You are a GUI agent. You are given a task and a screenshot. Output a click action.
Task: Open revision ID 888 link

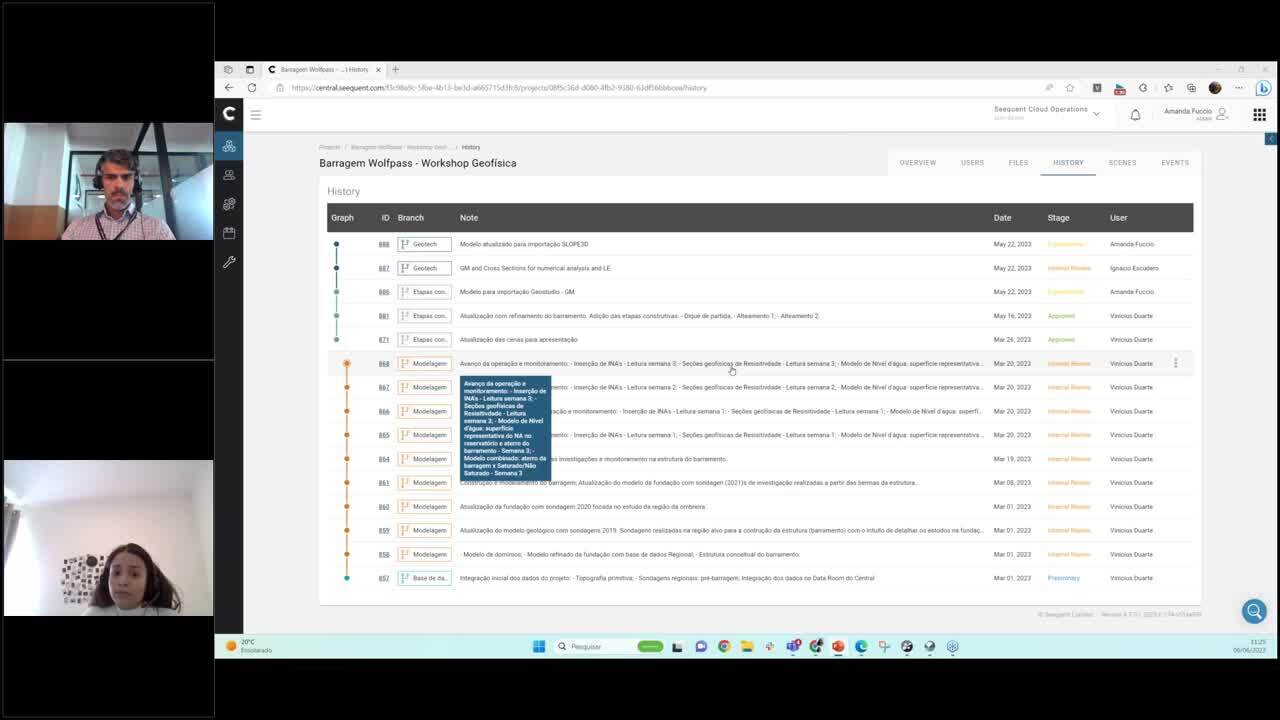click(x=384, y=244)
